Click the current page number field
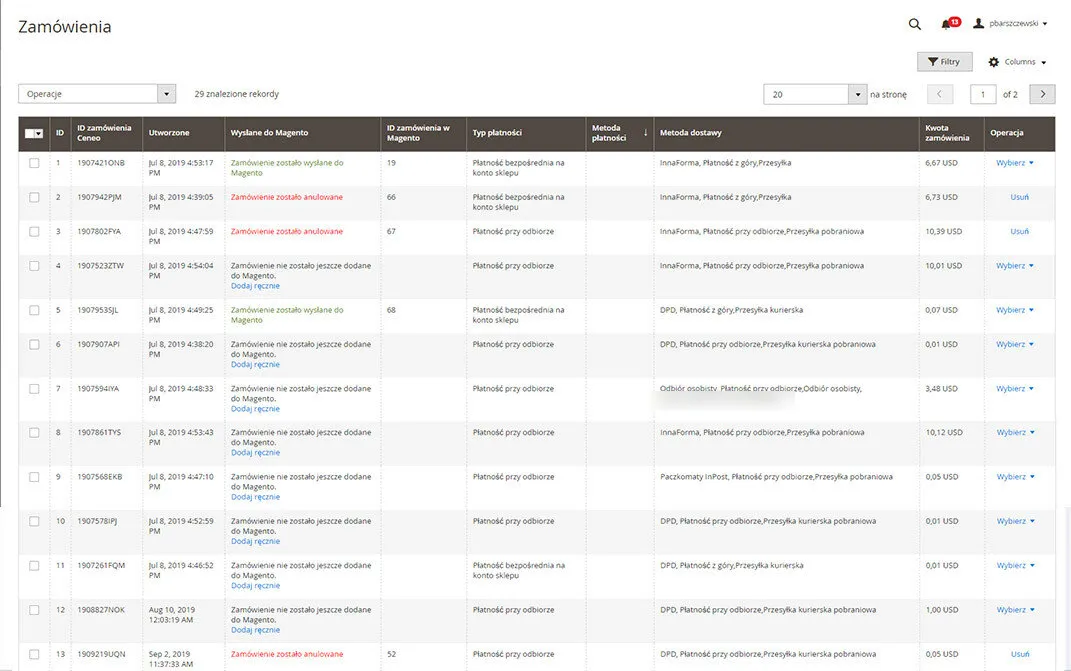Viewport: 1071px width, 671px height. [983, 94]
